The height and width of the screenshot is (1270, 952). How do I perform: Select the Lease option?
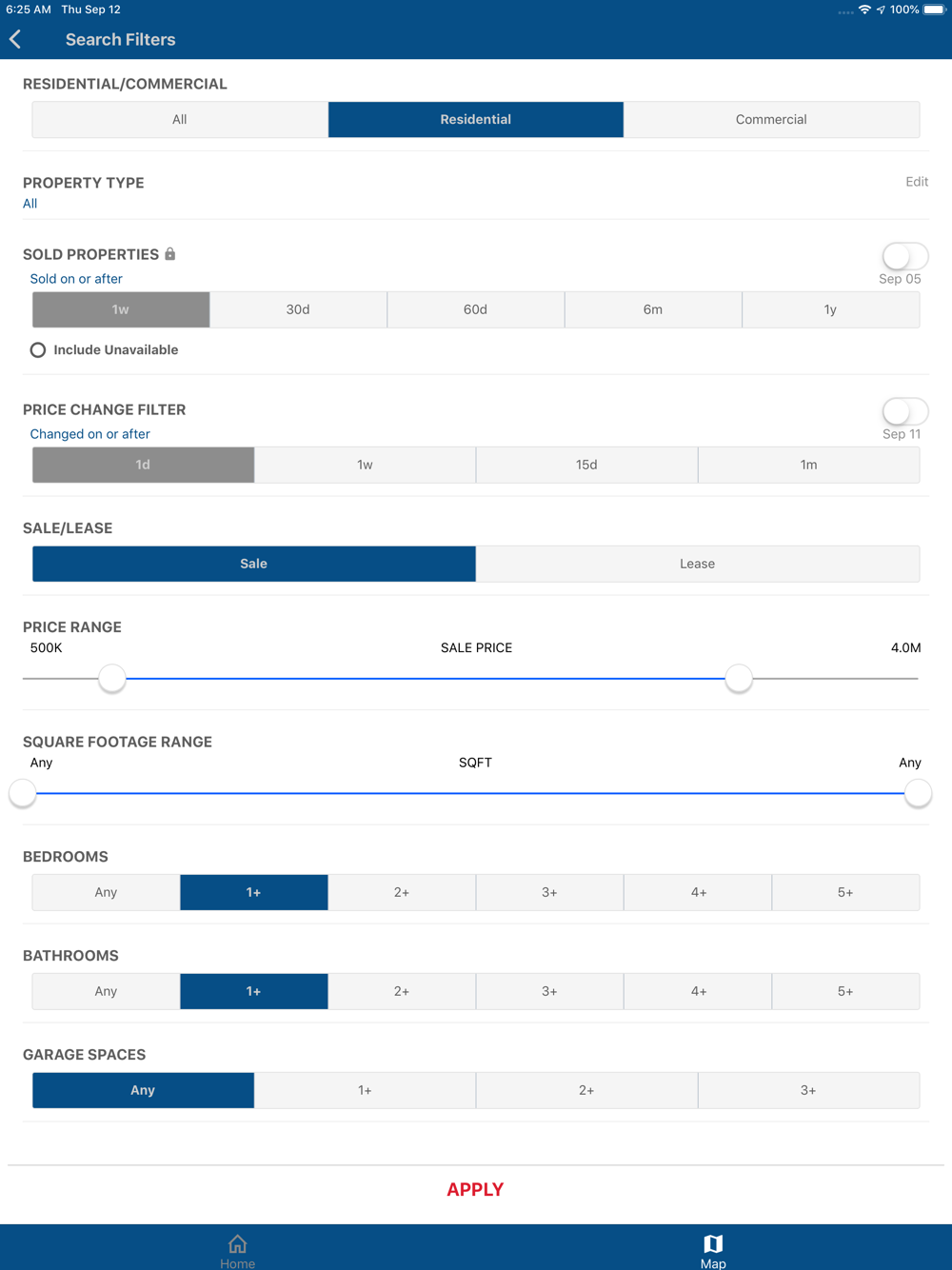pos(697,564)
